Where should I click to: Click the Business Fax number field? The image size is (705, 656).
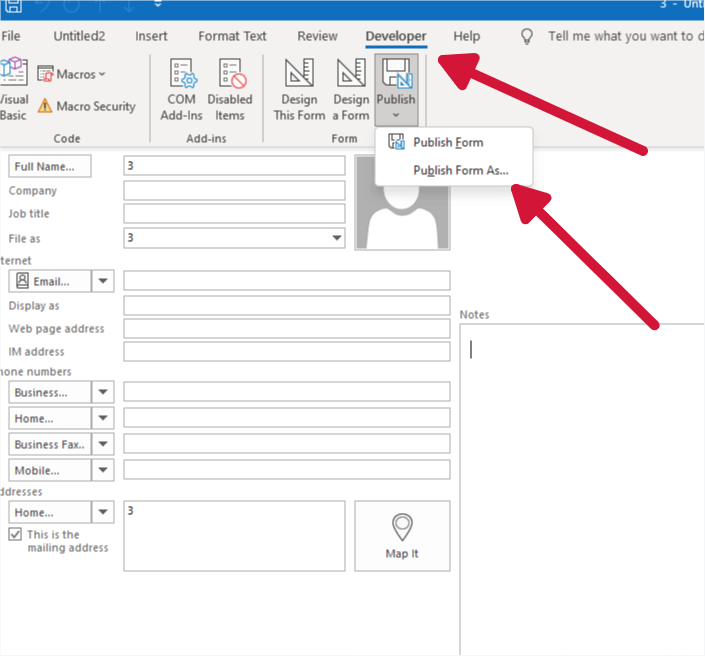(x=287, y=444)
